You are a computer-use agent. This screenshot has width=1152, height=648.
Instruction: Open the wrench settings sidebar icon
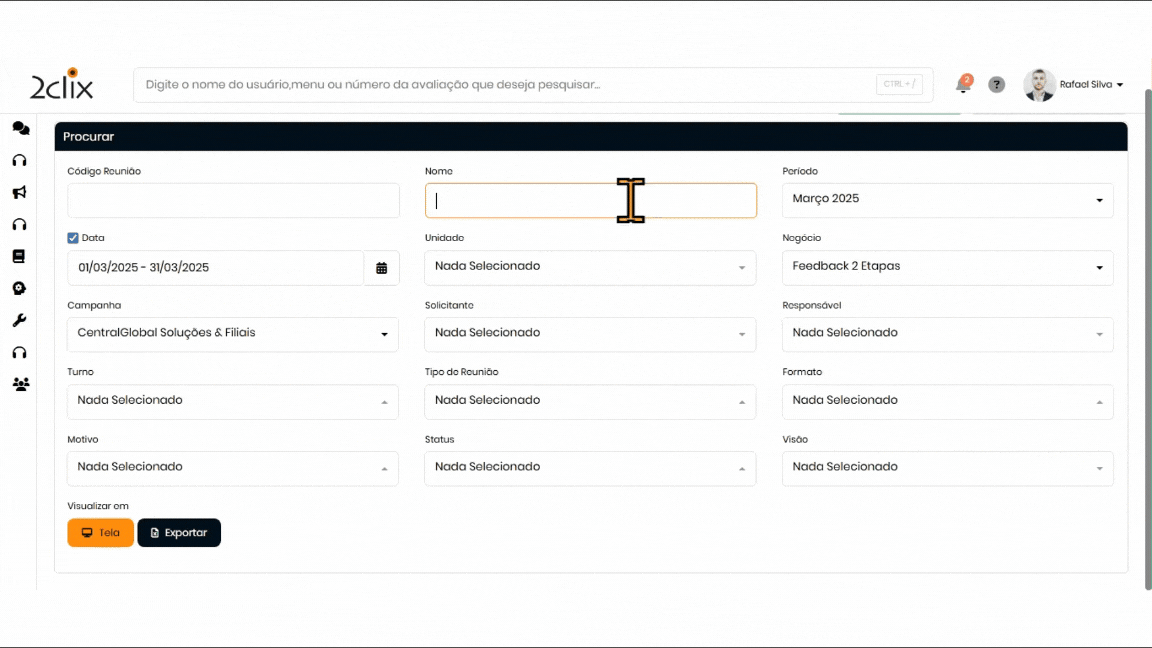[19, 320]
